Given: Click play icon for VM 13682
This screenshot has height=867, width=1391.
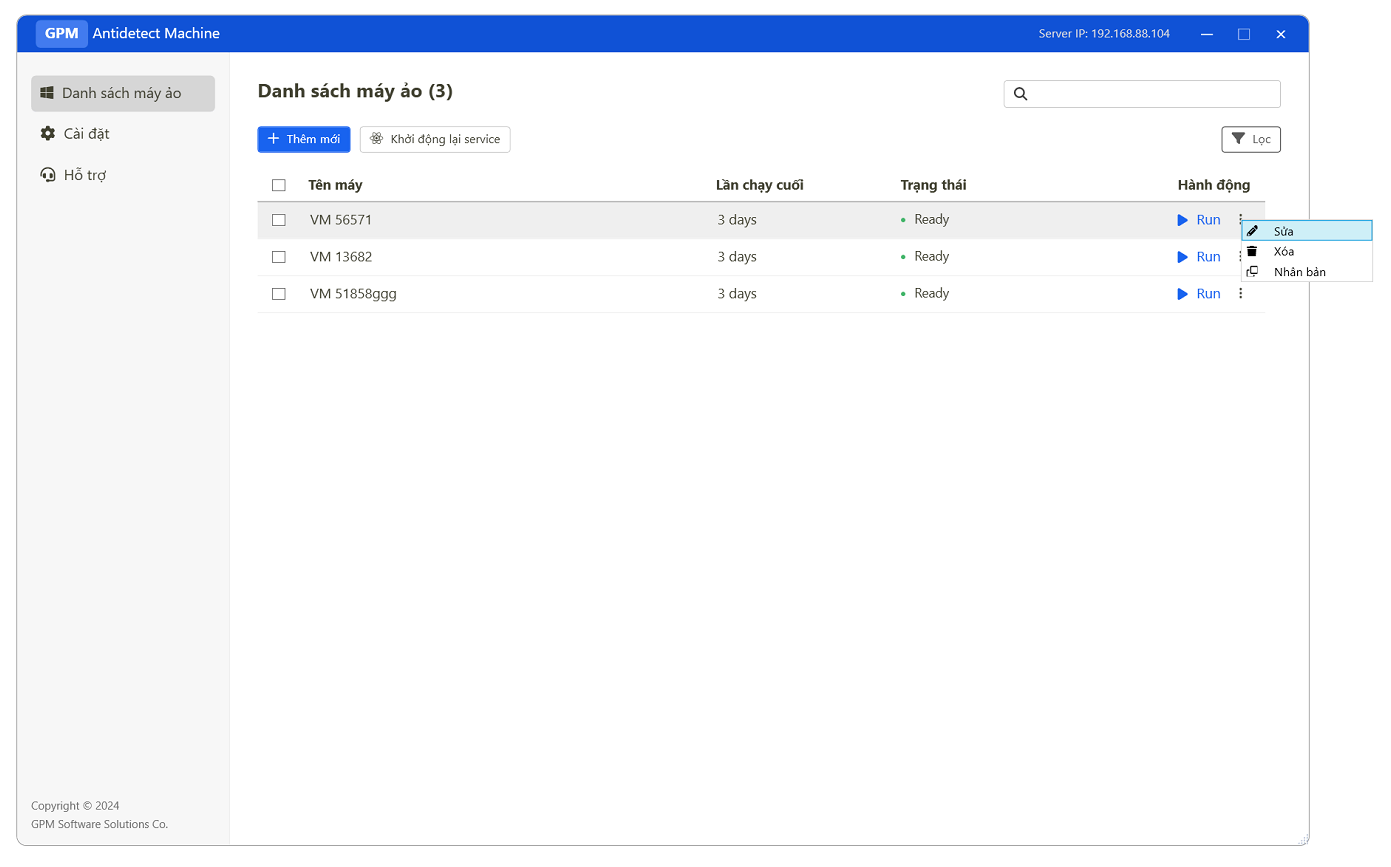Looking at the screenshot, I should coord(1183,257).
